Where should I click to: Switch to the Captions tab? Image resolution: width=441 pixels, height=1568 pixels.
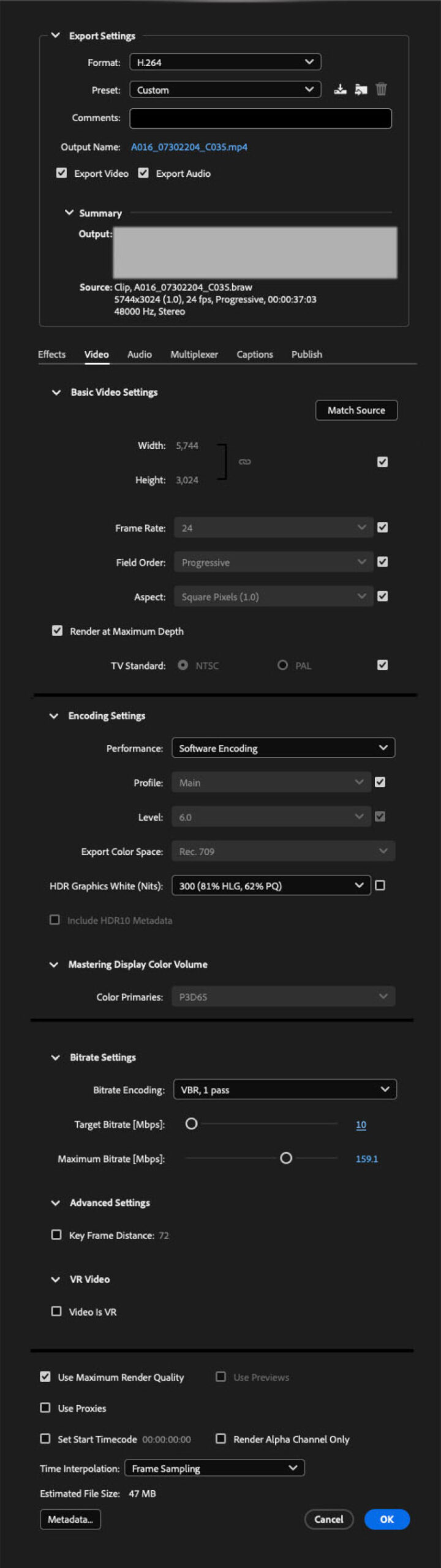255,354
